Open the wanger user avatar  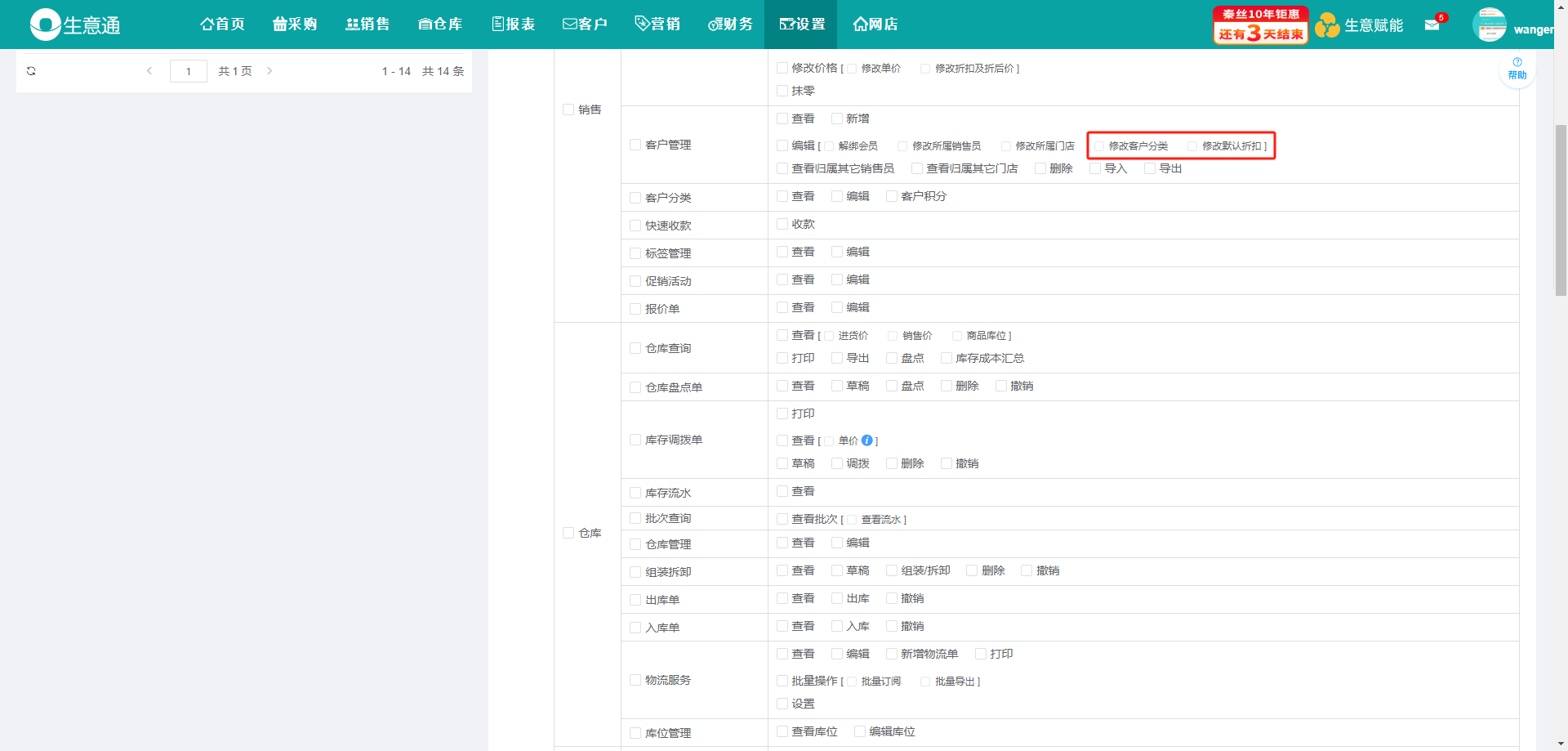coord(1490,25)
